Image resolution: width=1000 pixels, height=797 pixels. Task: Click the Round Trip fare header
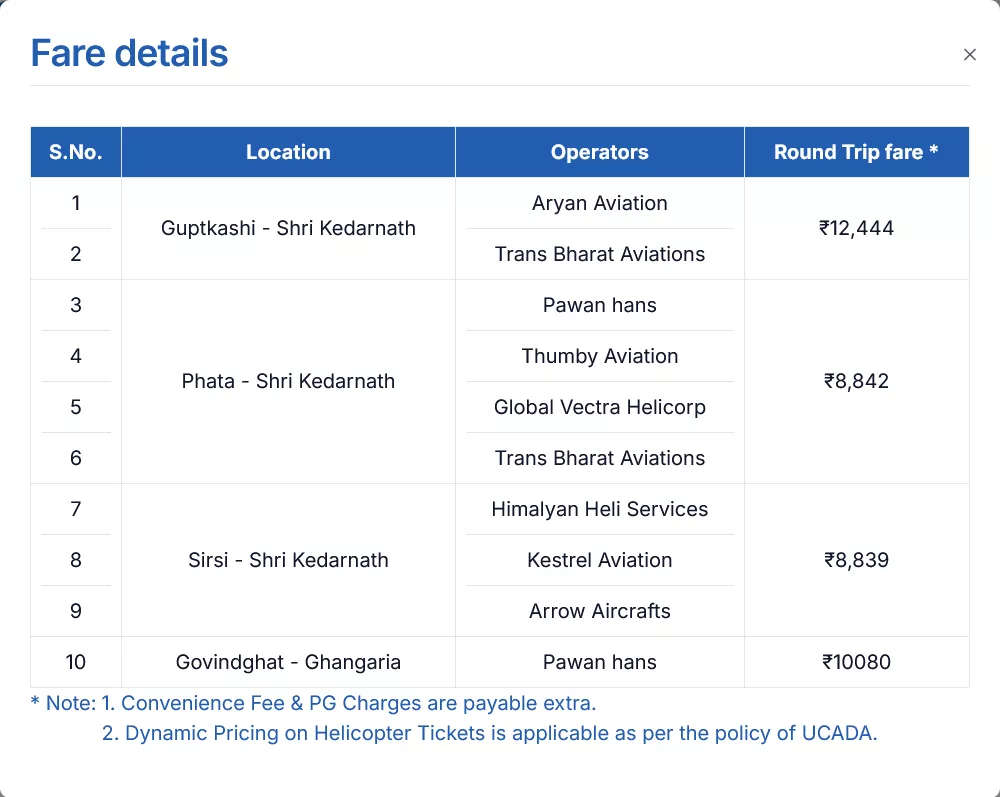tap(856, 152)
